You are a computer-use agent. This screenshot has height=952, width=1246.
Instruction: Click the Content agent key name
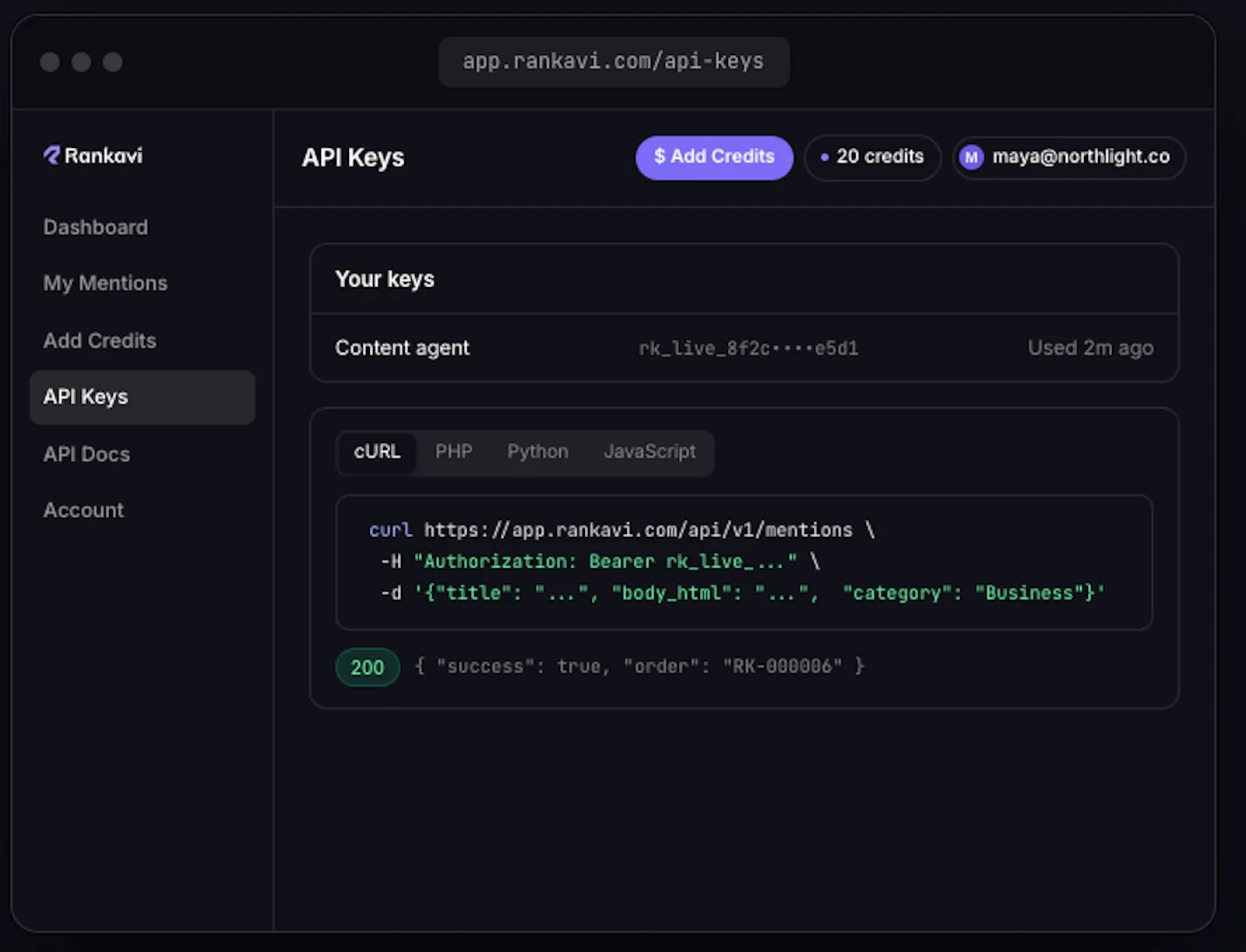point(402,348)
